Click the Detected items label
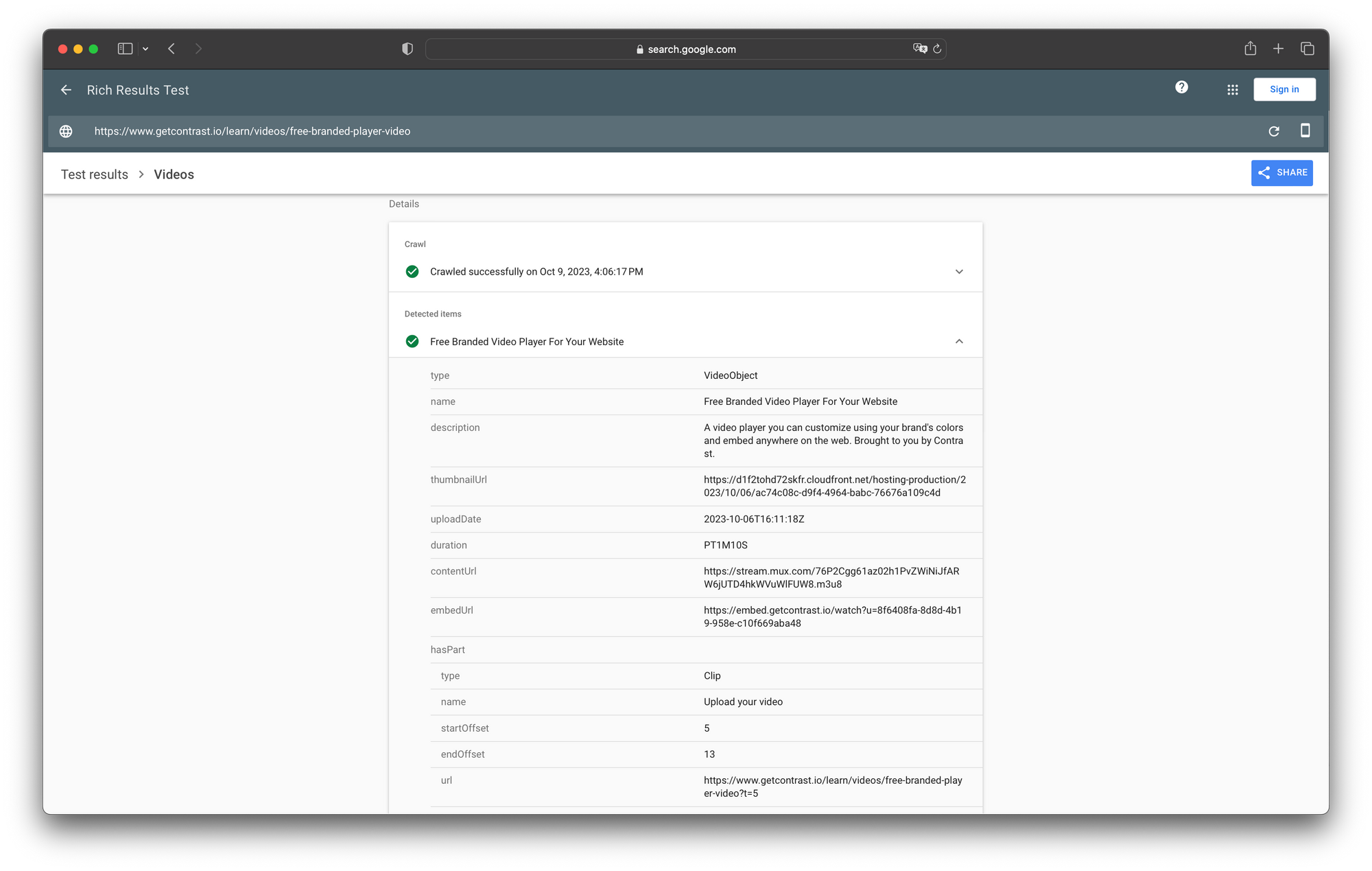Viewport: 1372px width, 871px height. [x=433, y=314]
